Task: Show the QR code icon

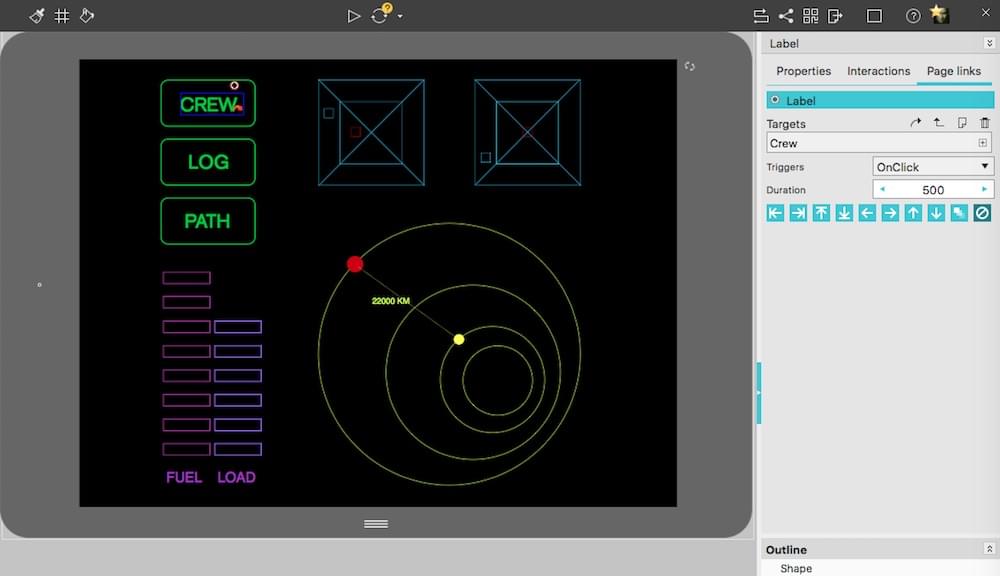Action: (x=811, y=16)
